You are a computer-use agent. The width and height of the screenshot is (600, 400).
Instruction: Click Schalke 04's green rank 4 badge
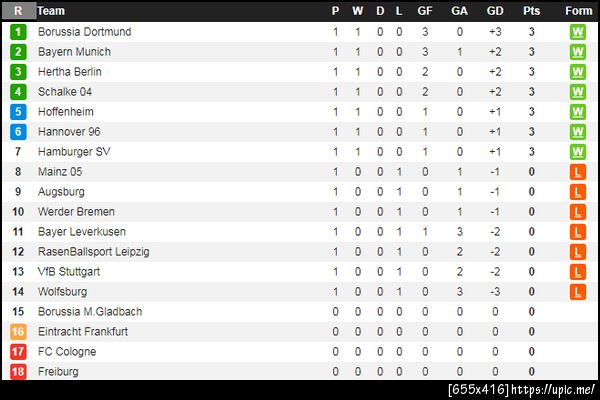coord(18,92)
